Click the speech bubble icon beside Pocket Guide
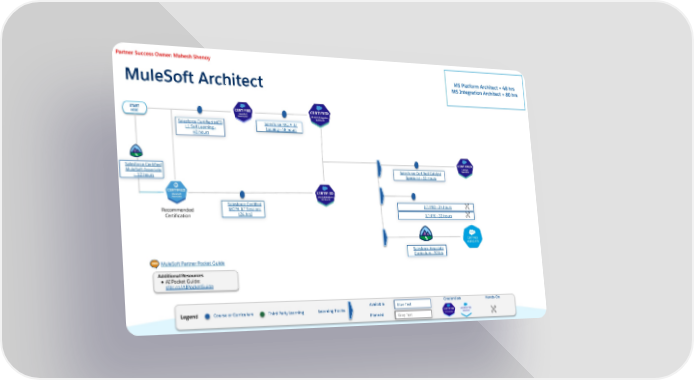Image resolution: width=694 pixels, height=380 pixels. (x=154, y=264)
